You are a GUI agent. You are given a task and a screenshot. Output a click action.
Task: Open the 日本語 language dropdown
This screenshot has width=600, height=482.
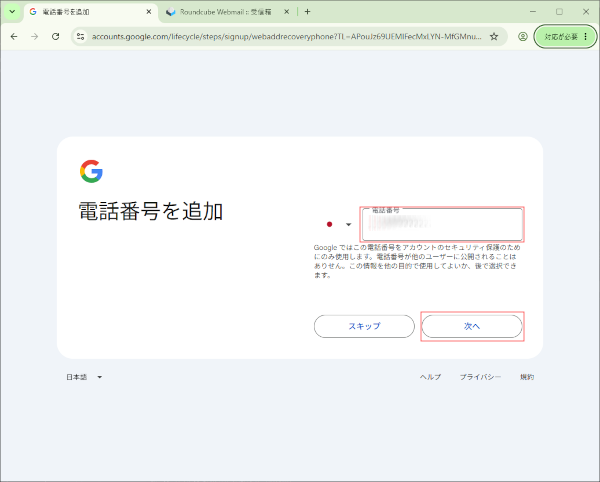tap(84, 377)
